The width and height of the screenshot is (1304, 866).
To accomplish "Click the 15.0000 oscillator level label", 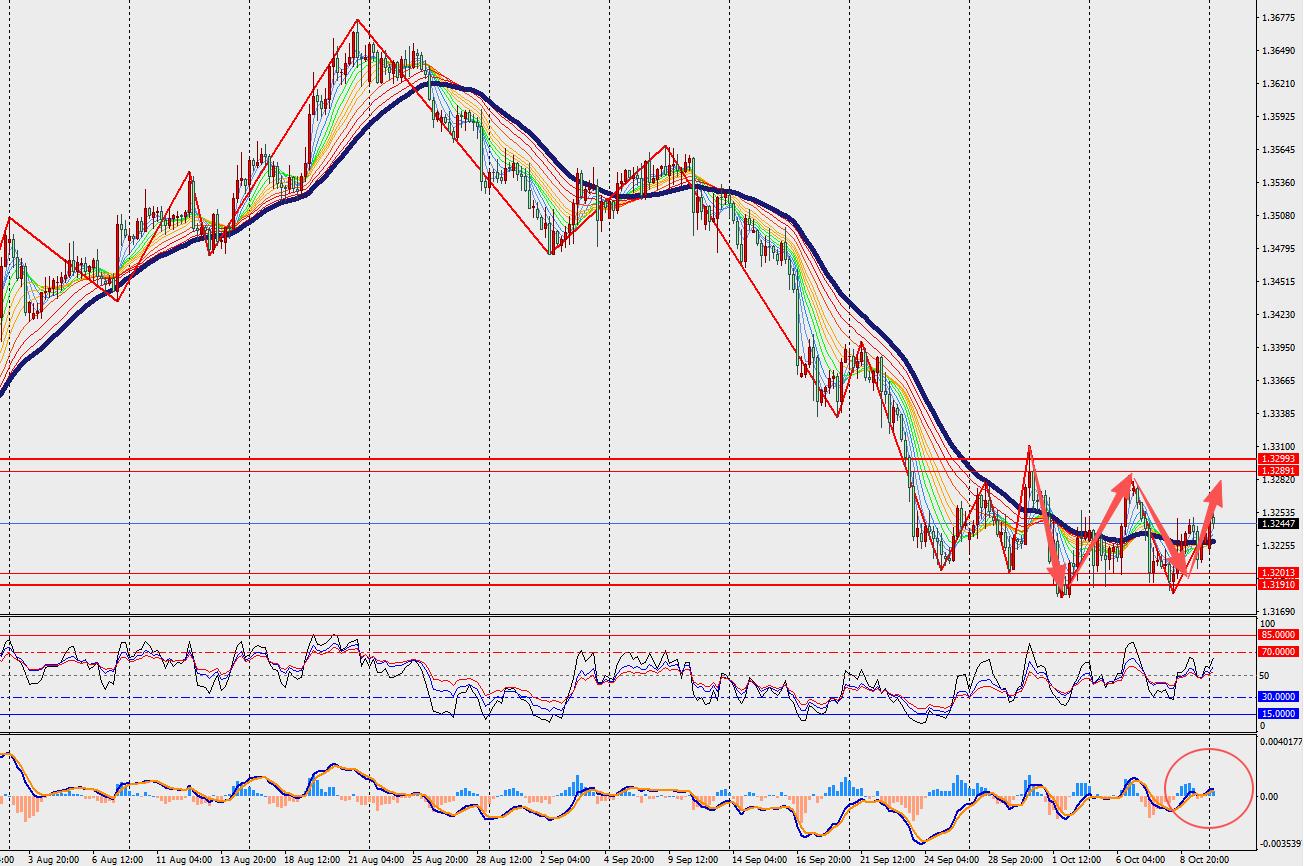I will (1278, 714).
